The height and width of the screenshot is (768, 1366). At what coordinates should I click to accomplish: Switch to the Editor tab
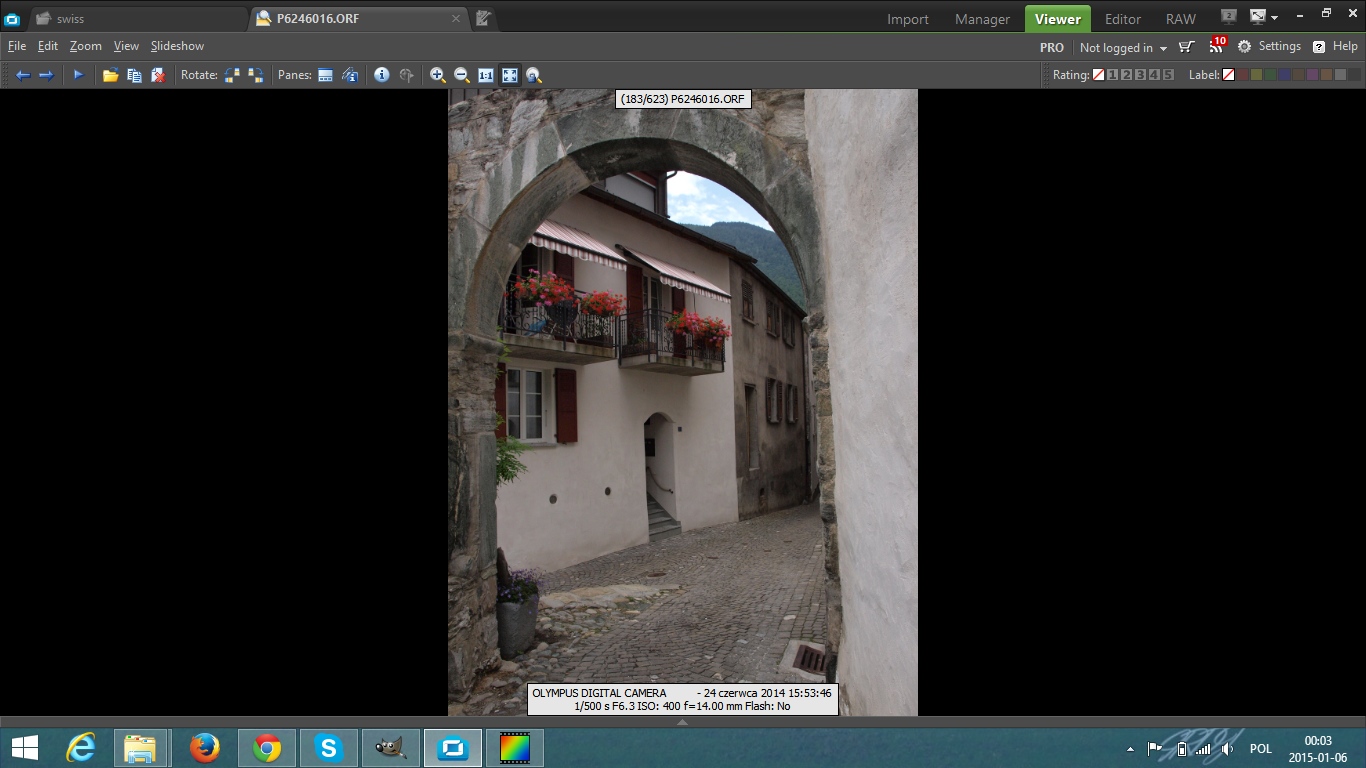point(1123,19)
